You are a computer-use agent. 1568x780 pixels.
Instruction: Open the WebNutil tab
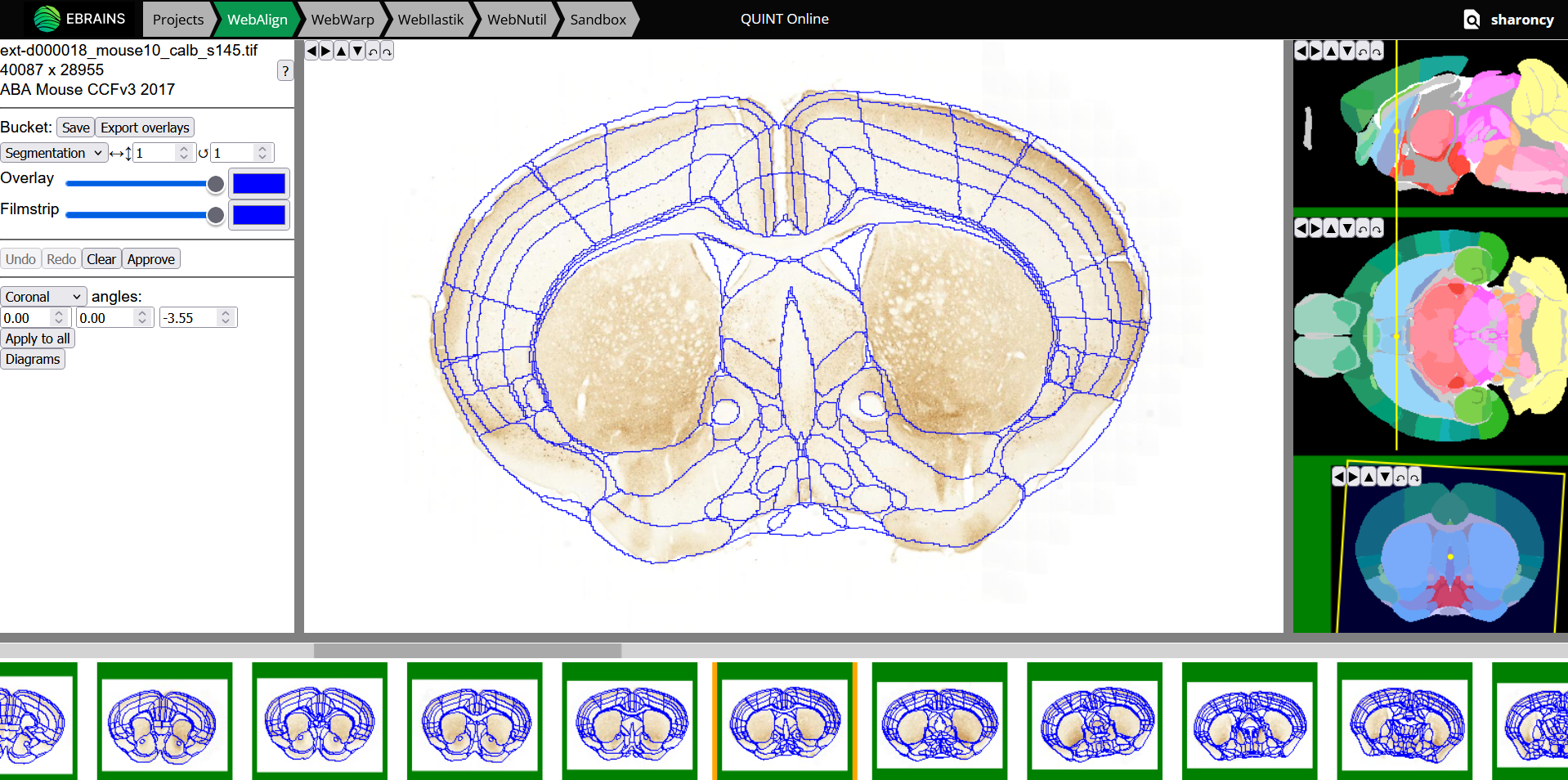pyautogui.click(x=517, y=20)
